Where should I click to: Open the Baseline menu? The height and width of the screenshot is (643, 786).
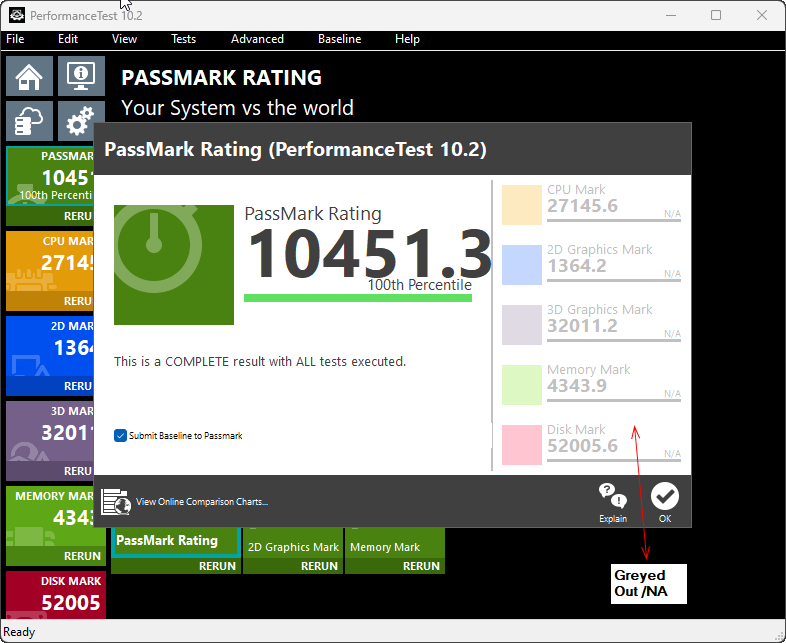pos(339,39)
